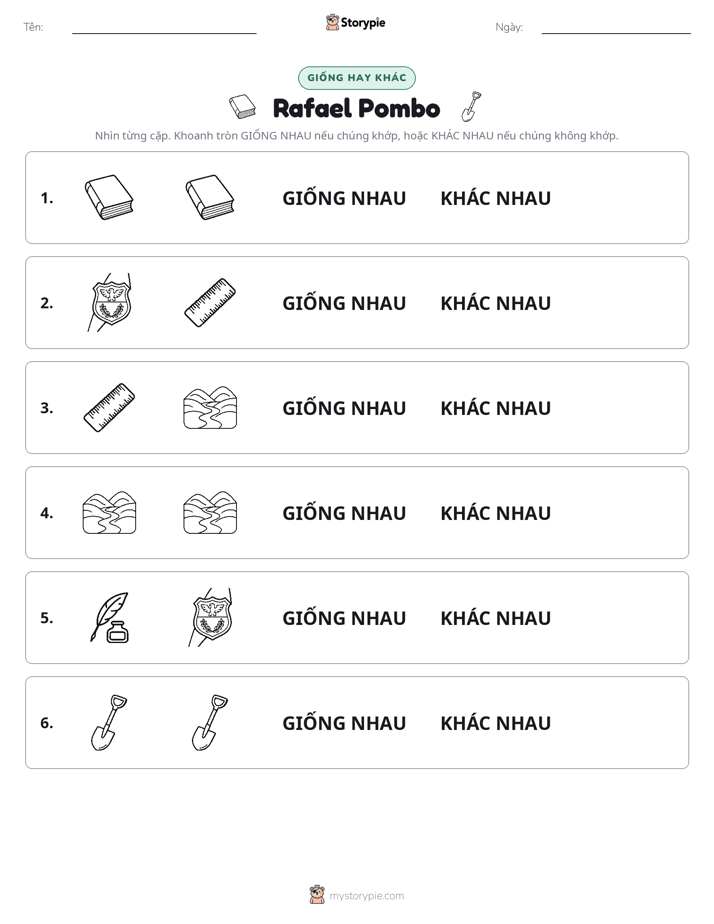714x924 pixels.
Task: Click the quill and ink icon in row 5
Action: [x=110, y=618]
